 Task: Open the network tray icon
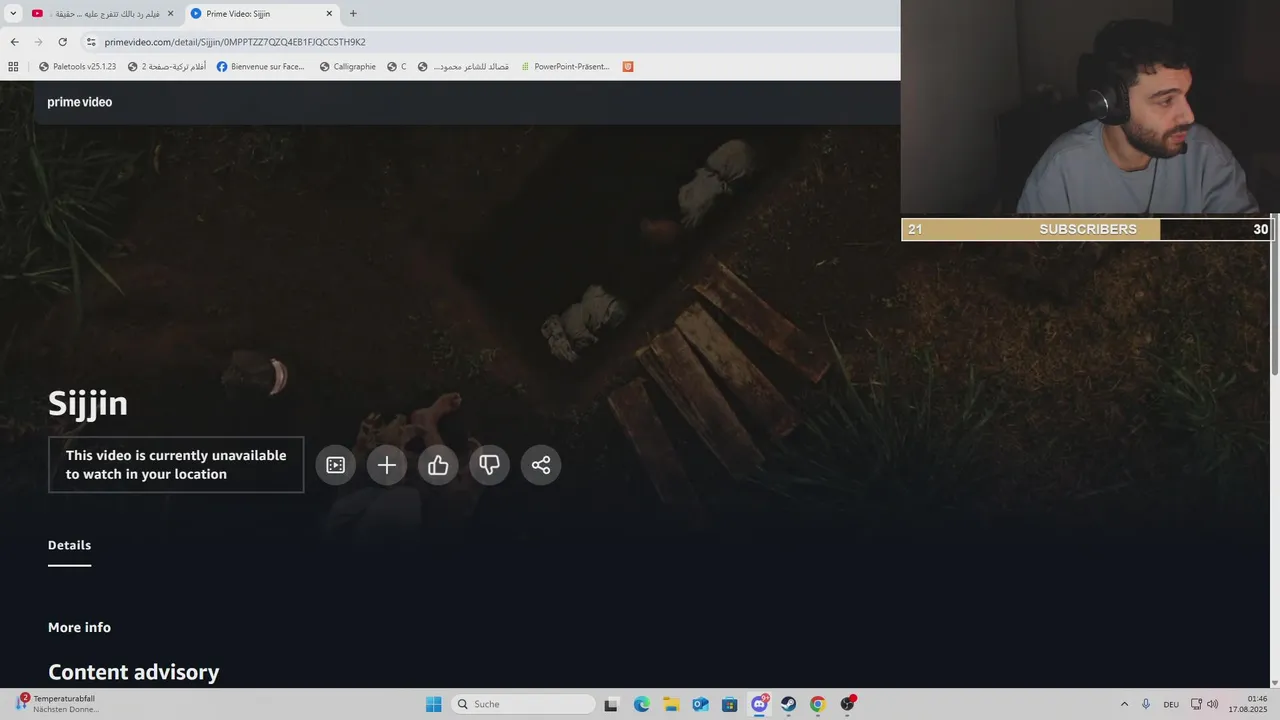click(x=1196, y=704)
